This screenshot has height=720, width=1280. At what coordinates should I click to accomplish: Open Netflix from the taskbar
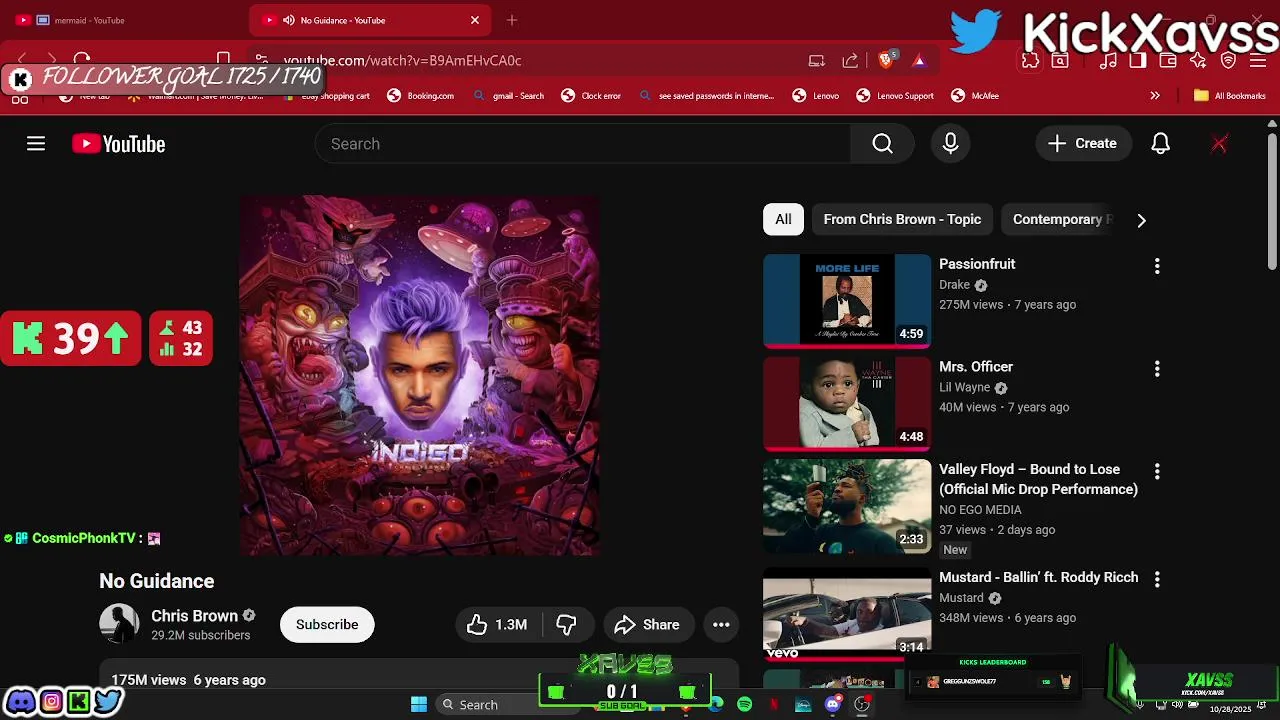[773, 705]
